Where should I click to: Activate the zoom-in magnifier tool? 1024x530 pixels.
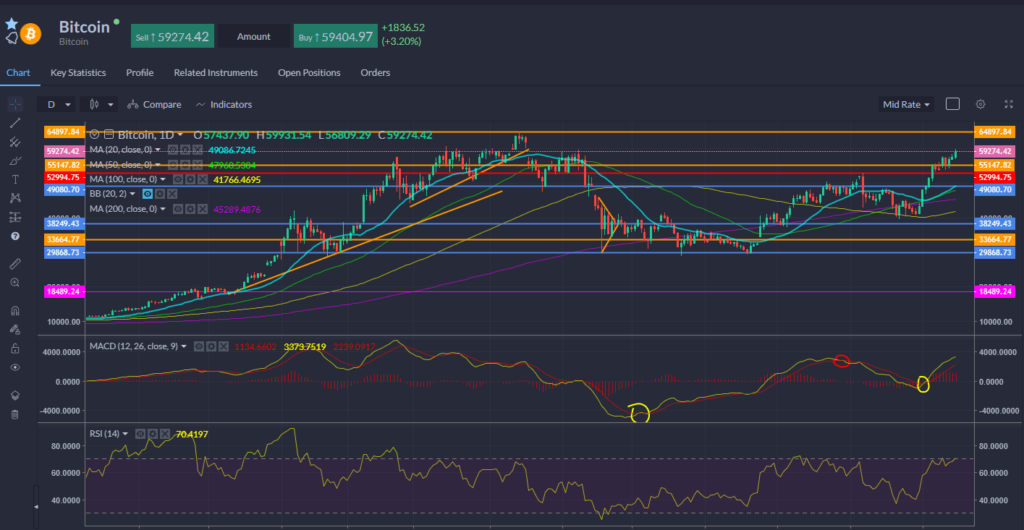(15, 282)
